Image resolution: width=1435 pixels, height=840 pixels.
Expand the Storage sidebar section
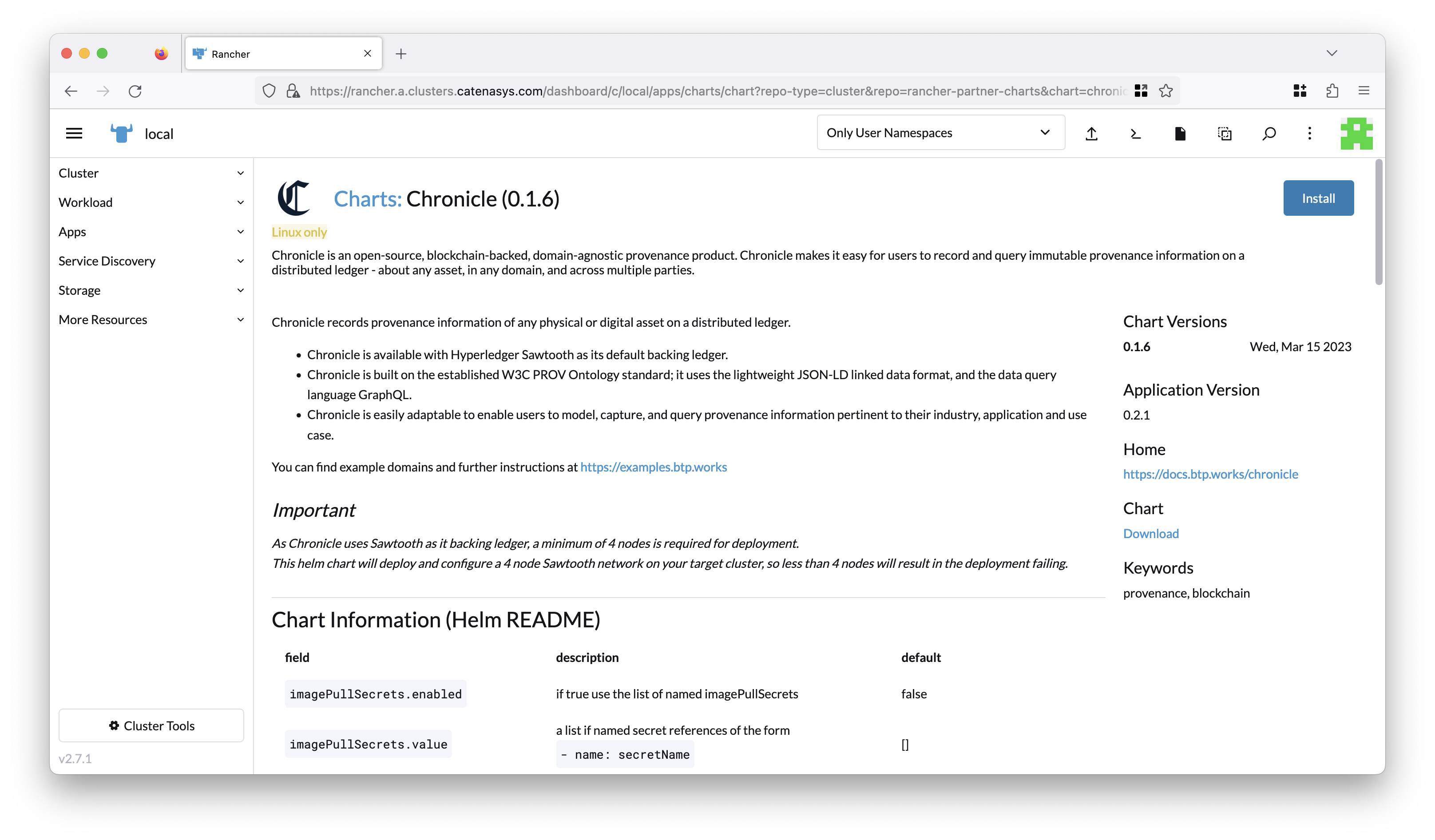[x=151, y=290]
